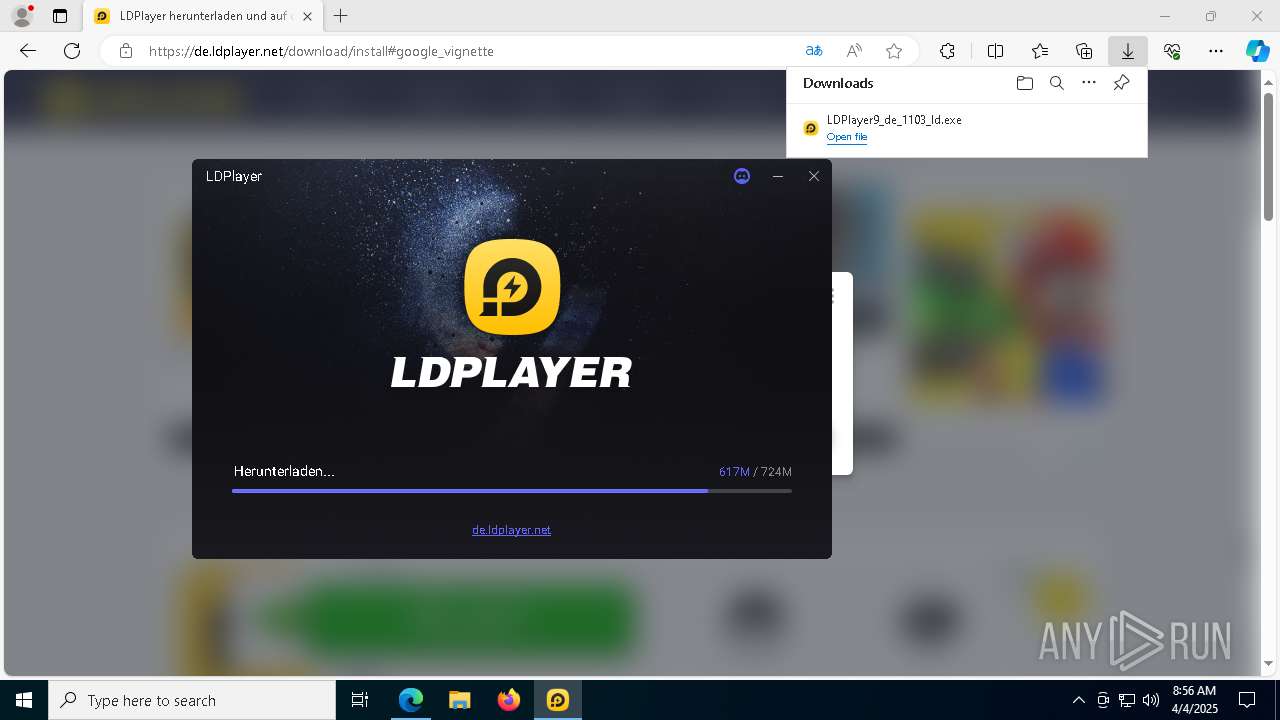The height and width of the screenshot is (720, 1280).
Task: Click the LDPlayer logo in installer
Action: pyautogui.click(x=512, y=287)
